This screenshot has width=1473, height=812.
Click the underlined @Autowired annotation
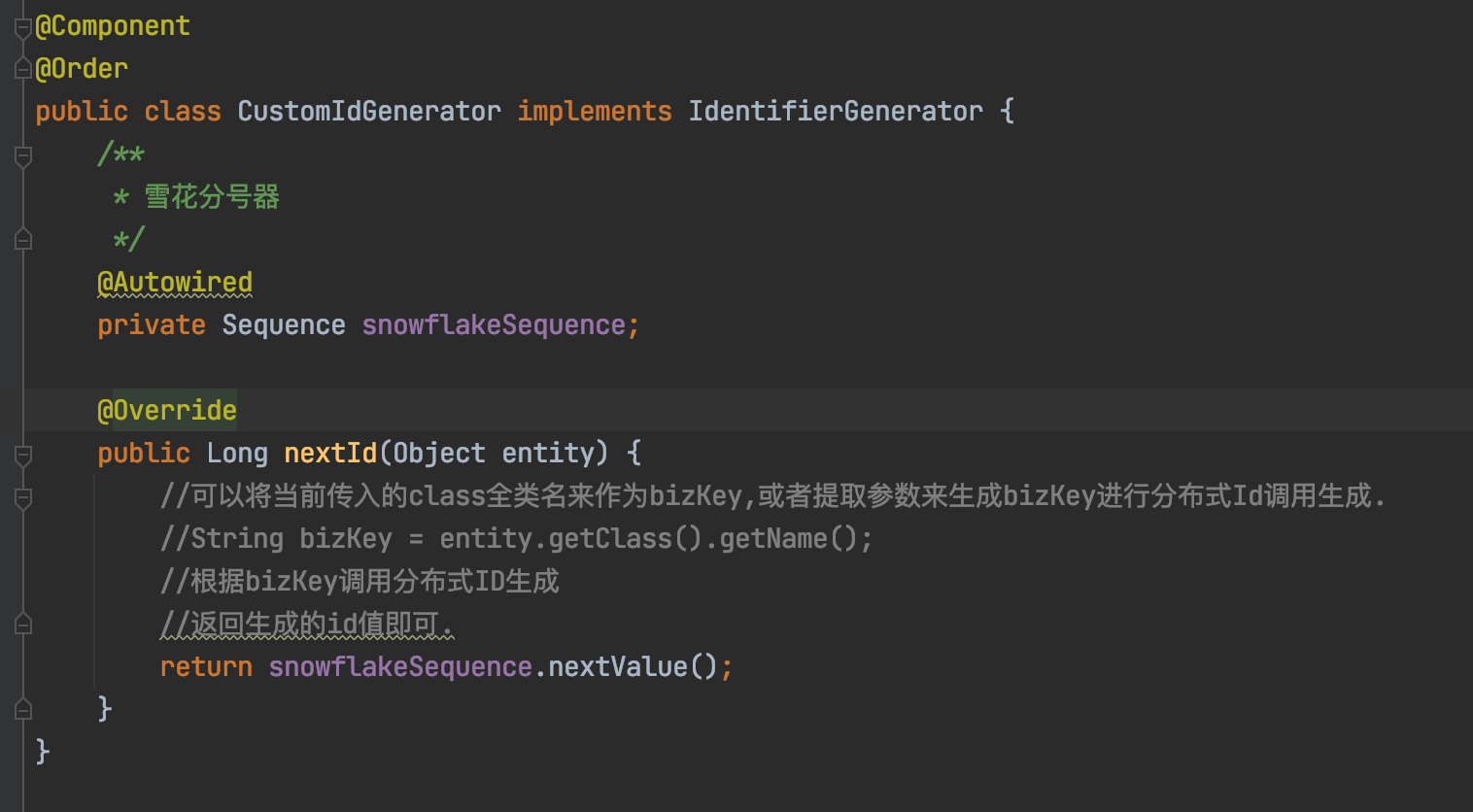(x=175, y=283)
